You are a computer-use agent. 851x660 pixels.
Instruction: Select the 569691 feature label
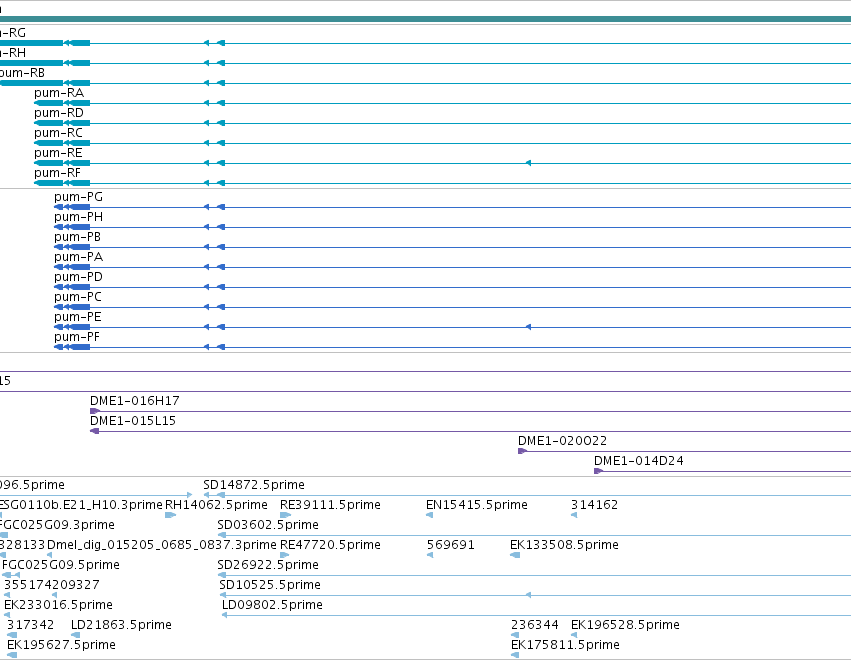coord(450,545)
